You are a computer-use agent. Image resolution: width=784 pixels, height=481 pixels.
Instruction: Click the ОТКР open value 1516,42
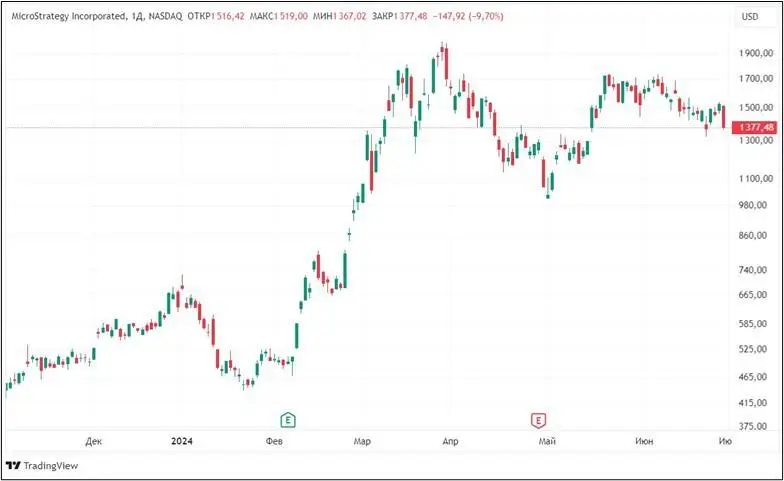[x=229, y=16]
